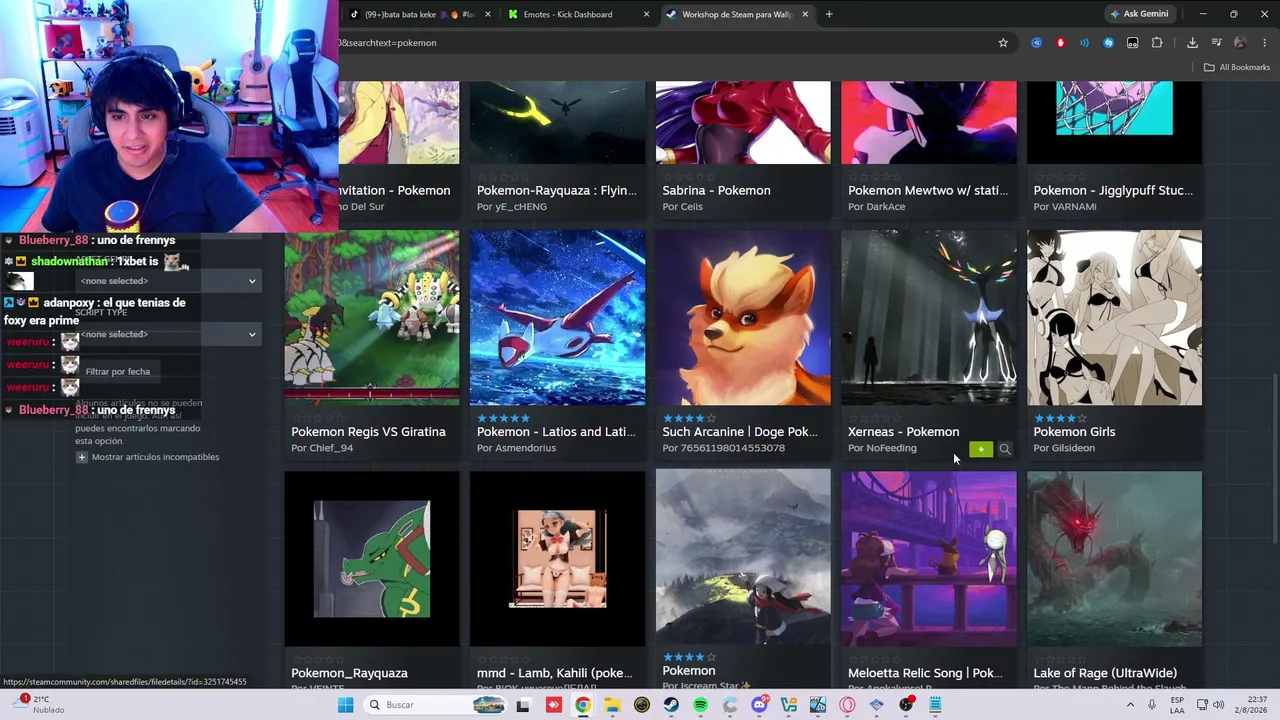Open the Script Type none selected dropdown
Image resolution: width=1280 pixels, height=720 pixels.
[167, 334]
